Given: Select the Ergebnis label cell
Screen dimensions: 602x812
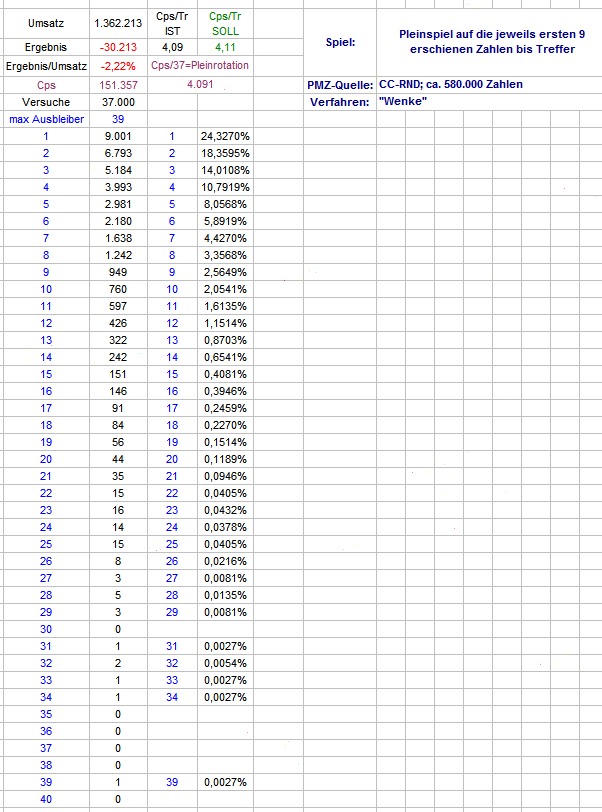Looking at the screenshot, I should (x=46, y=47).
